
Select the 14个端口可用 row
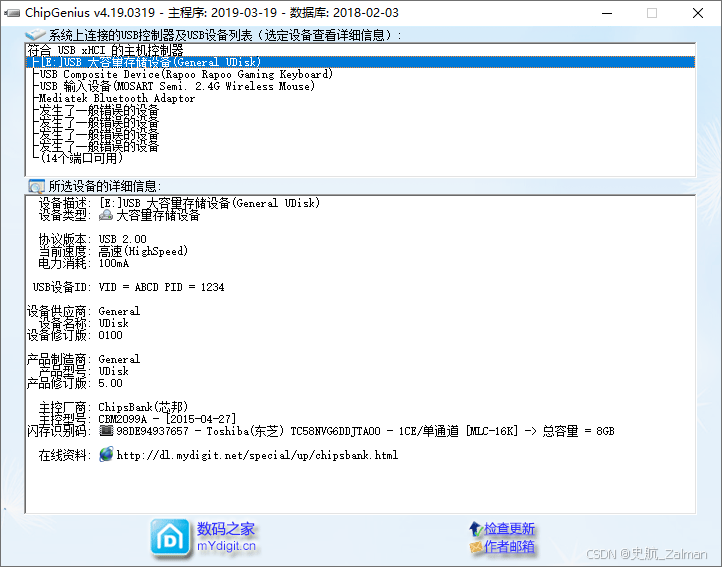tap(360, 158)
